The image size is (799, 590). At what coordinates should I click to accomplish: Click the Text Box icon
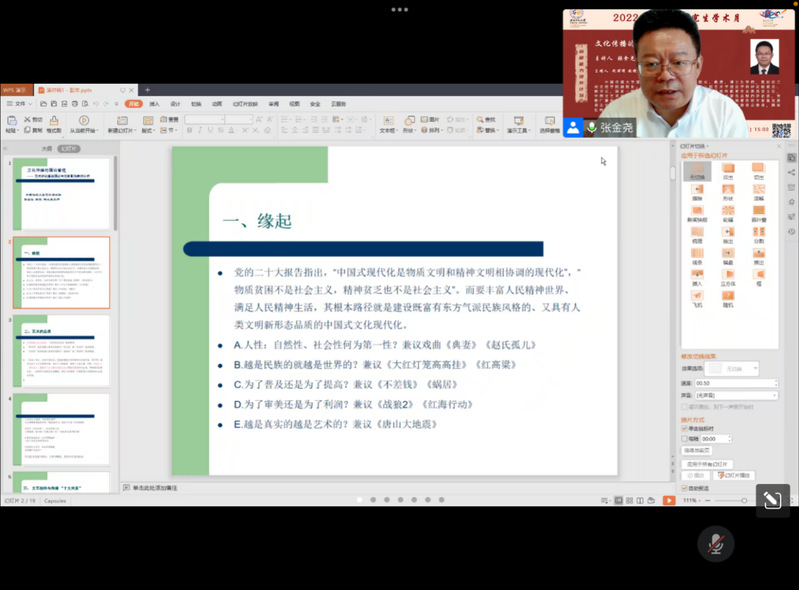[387, 122]
